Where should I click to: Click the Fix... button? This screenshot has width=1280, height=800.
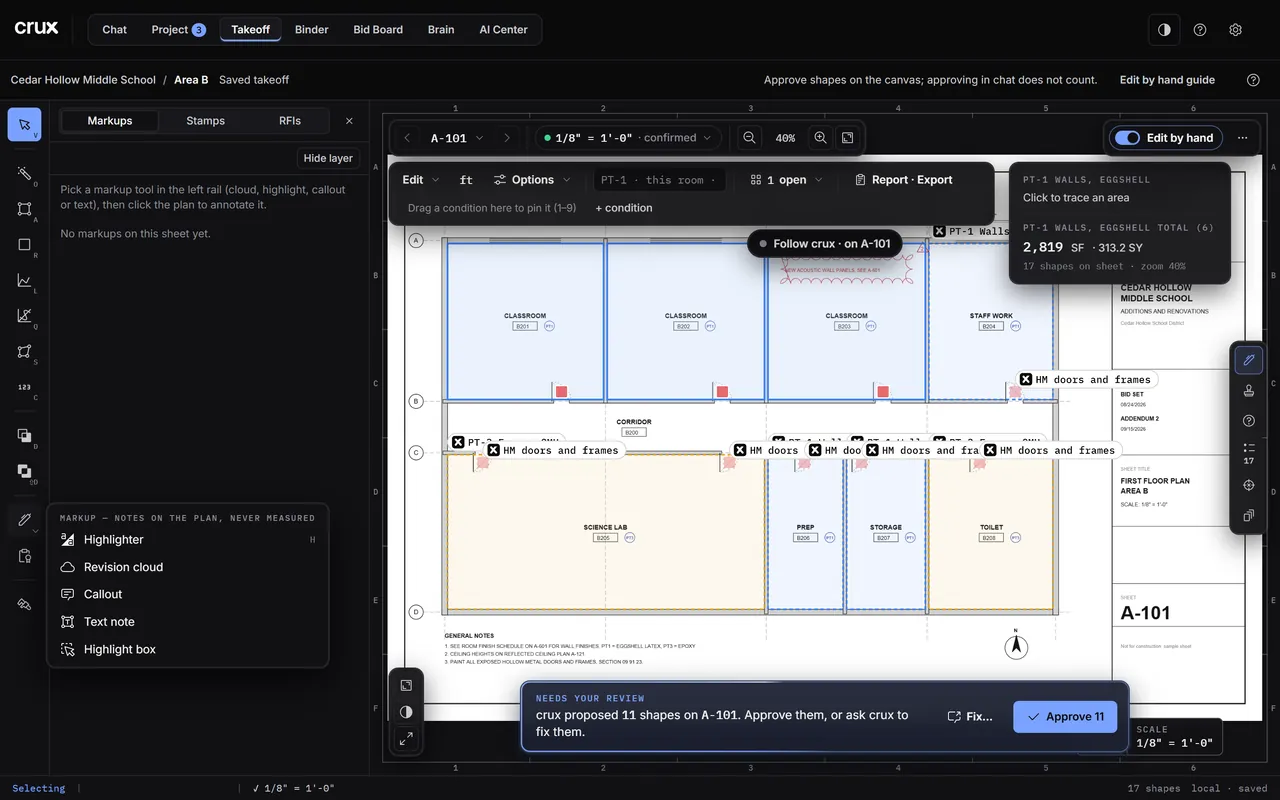(970, 716)
